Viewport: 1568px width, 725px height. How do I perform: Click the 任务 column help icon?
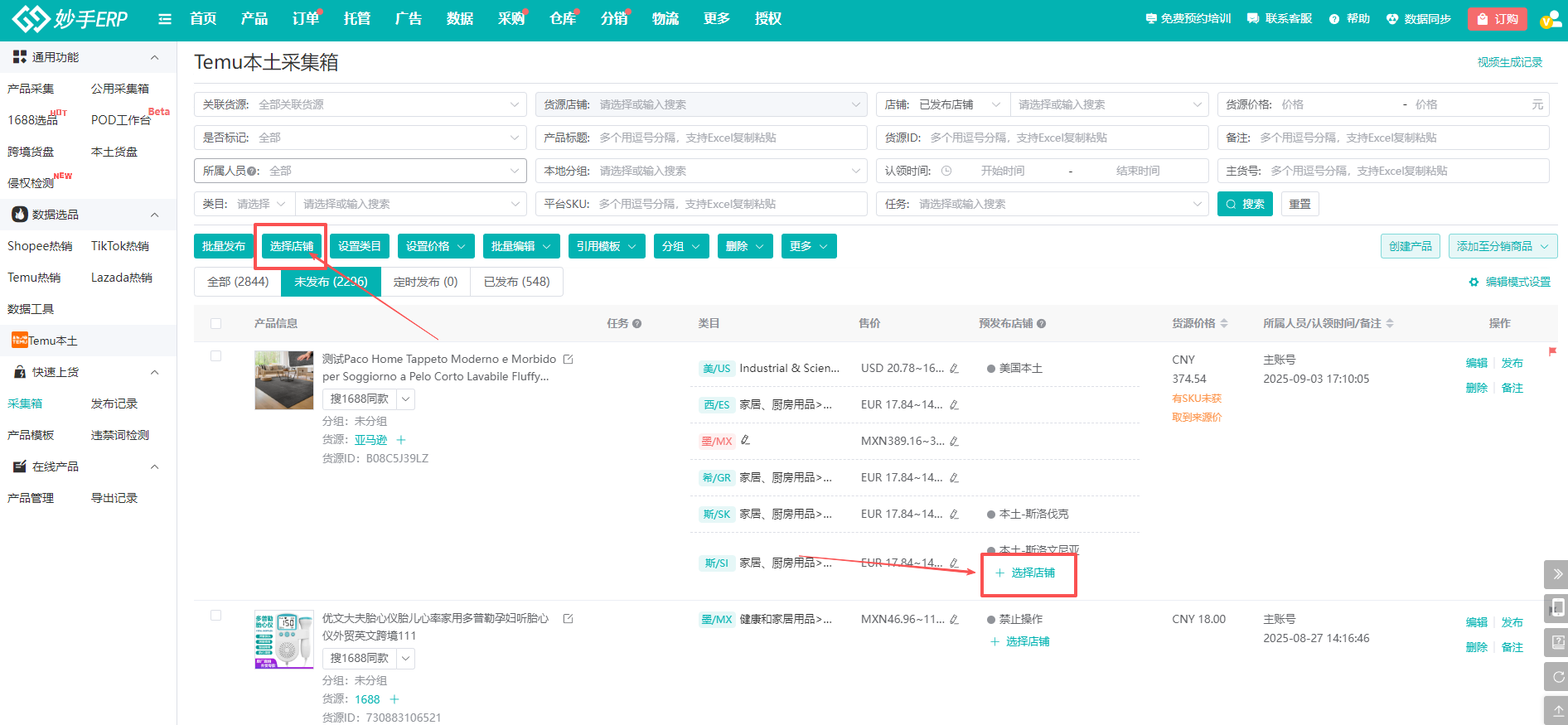(636, 323)
